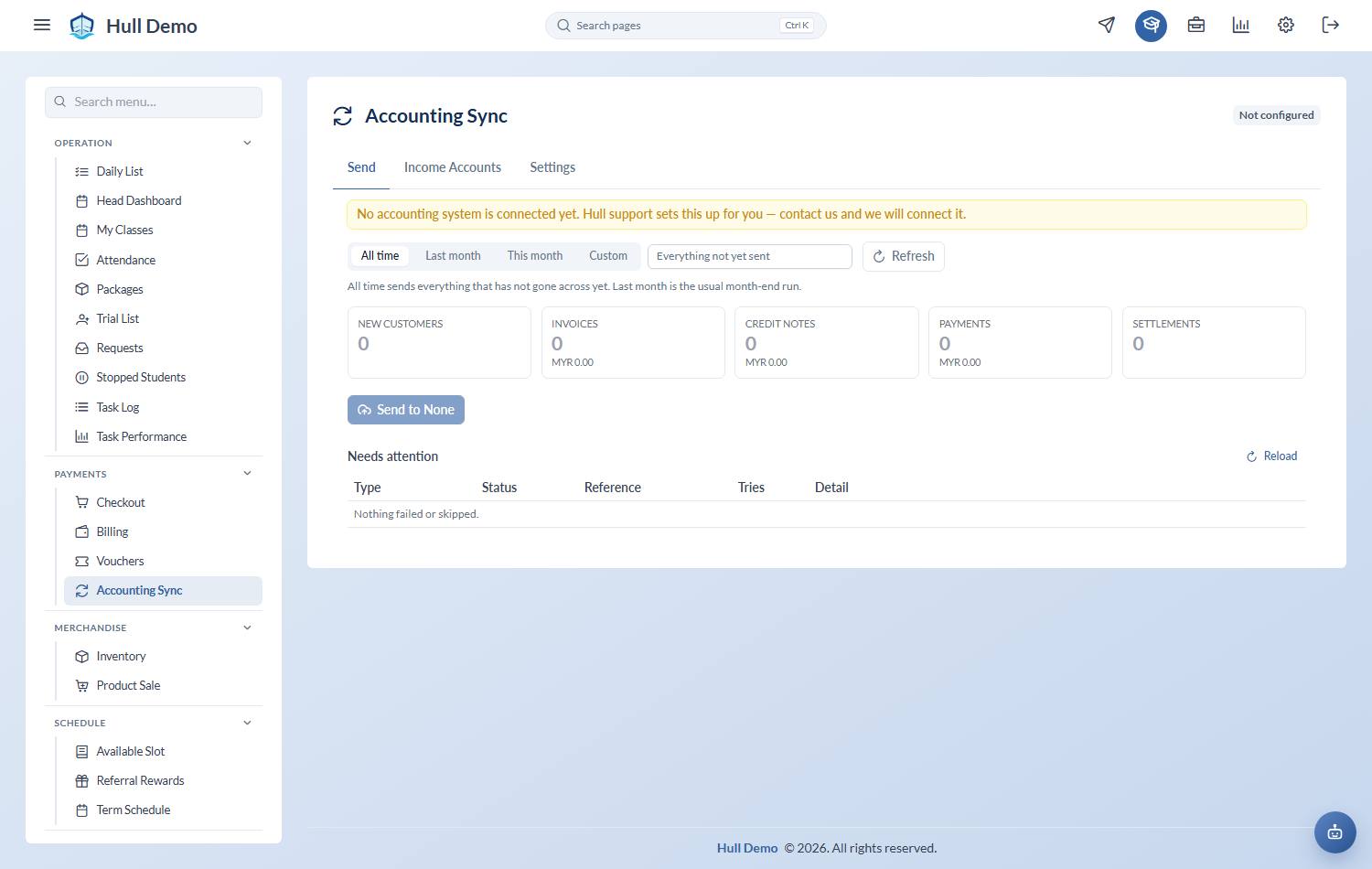Click the Reference column header
1372x869 pixels.
613,488
